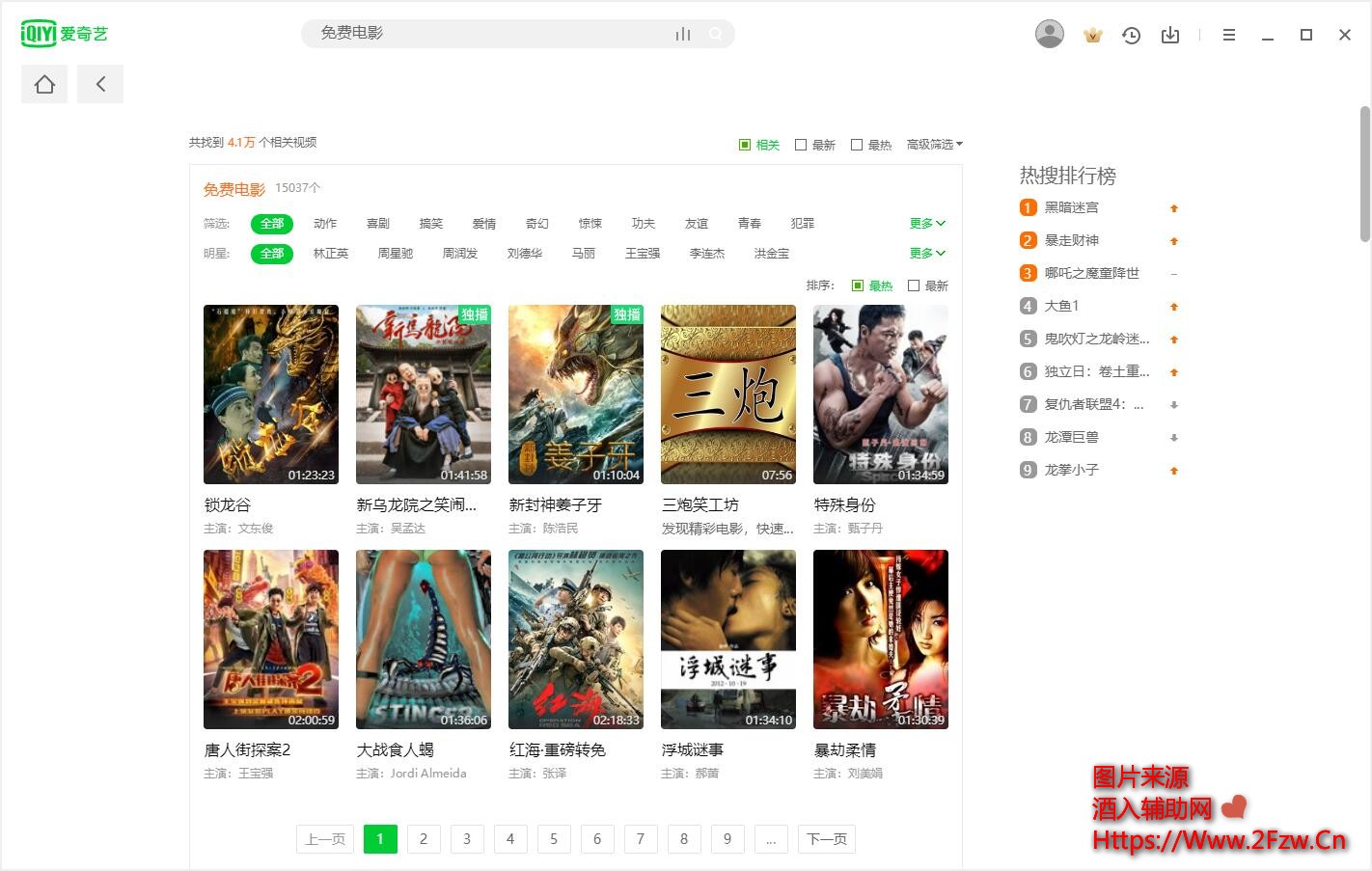Click the search magnifier icon
Screen dimensions: 1372x871
pyautogui.click(x=716, y=34)
